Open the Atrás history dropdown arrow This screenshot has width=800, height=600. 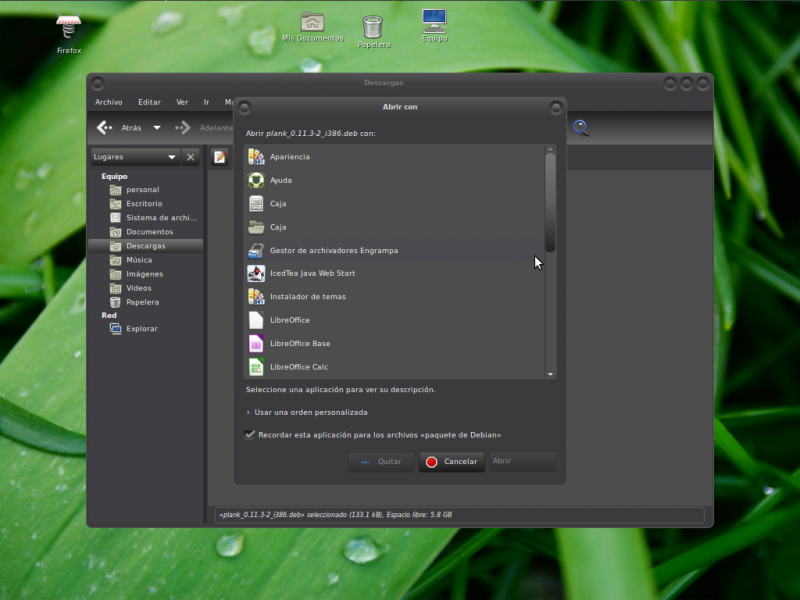pos(157,128)
